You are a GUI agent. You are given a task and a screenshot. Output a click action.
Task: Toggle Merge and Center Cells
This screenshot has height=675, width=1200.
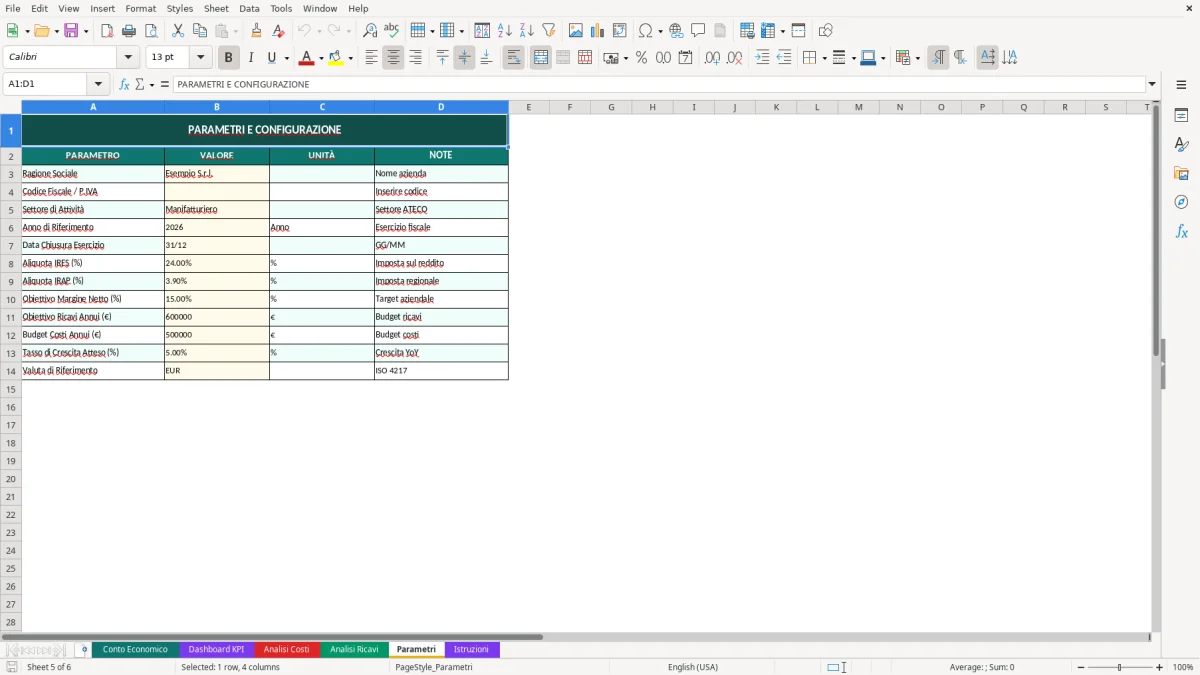click(541, 58)
